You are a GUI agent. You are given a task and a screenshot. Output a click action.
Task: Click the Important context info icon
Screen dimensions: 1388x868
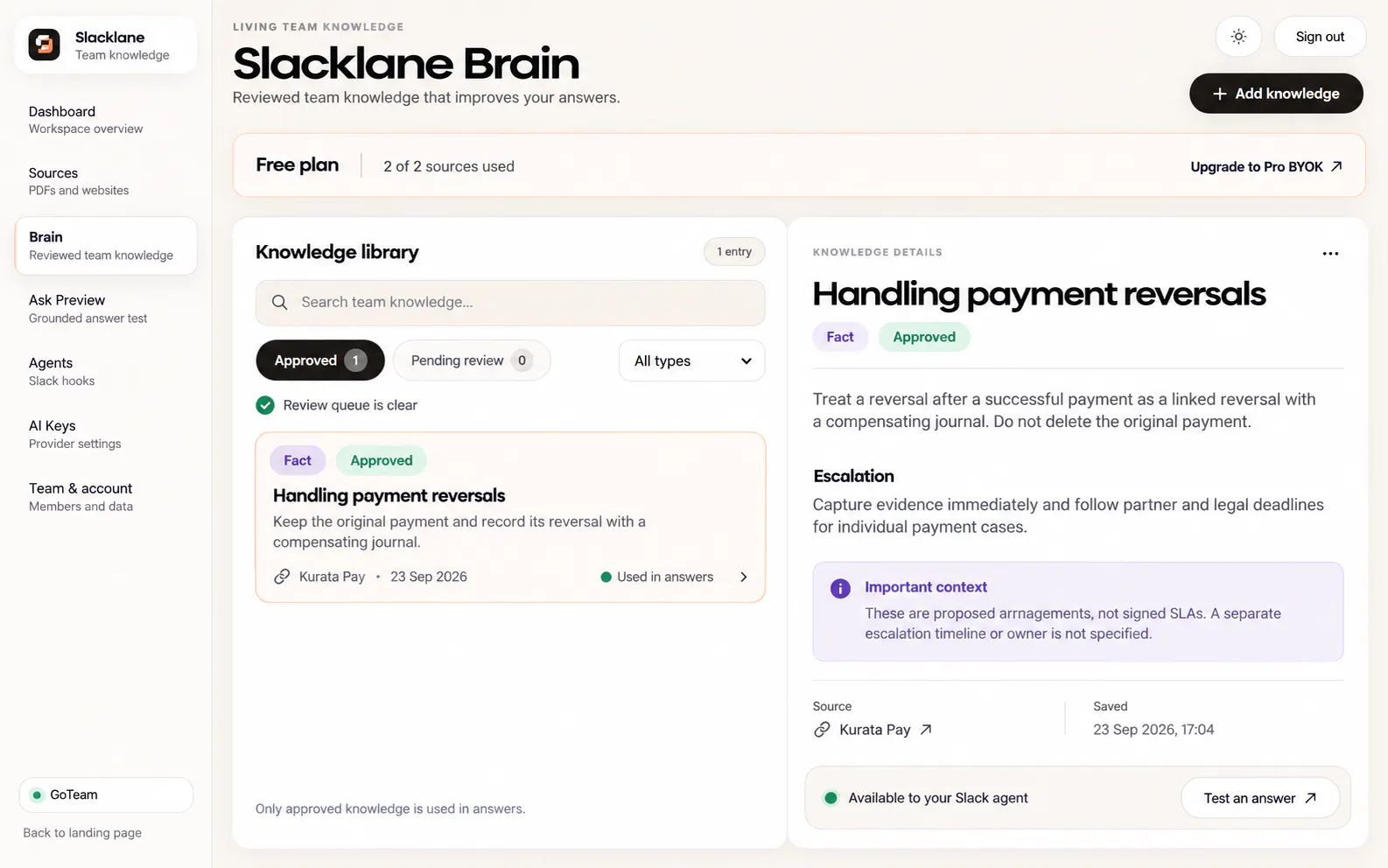click(840, 588)
